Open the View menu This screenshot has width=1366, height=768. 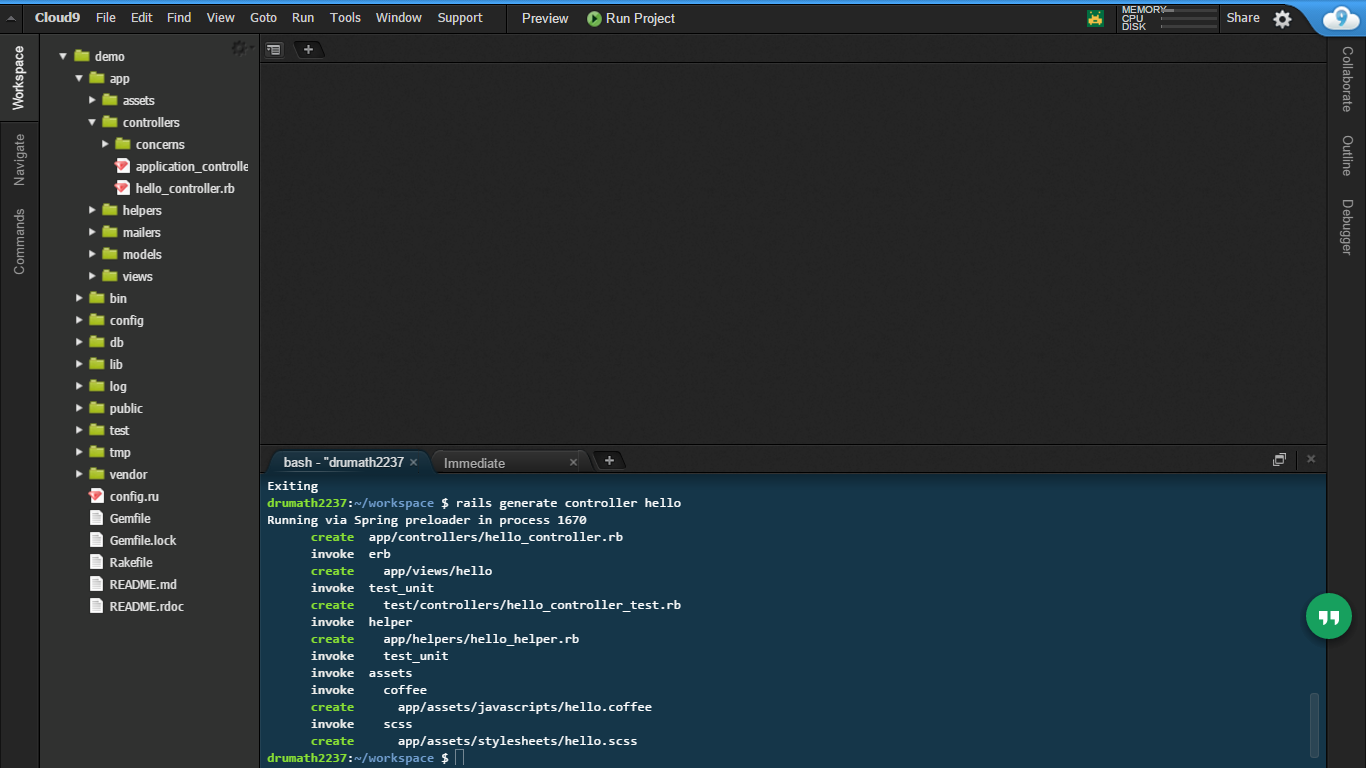[x=221, y=18]
